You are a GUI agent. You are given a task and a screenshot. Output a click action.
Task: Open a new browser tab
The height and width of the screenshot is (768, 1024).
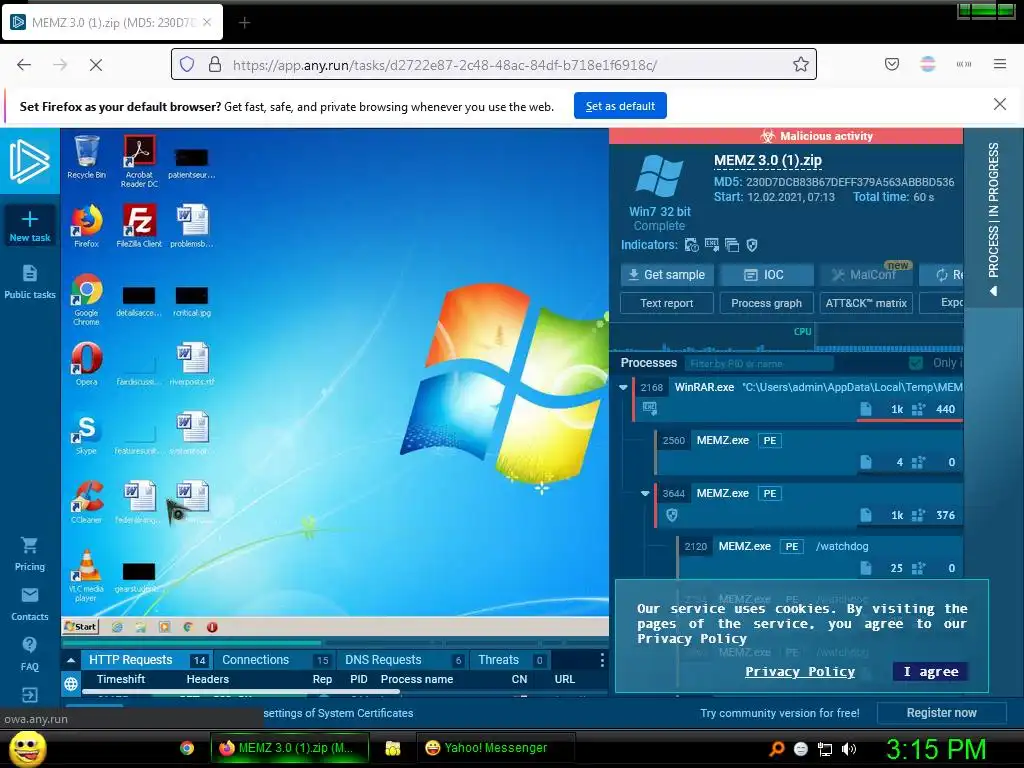coord(244,23)
